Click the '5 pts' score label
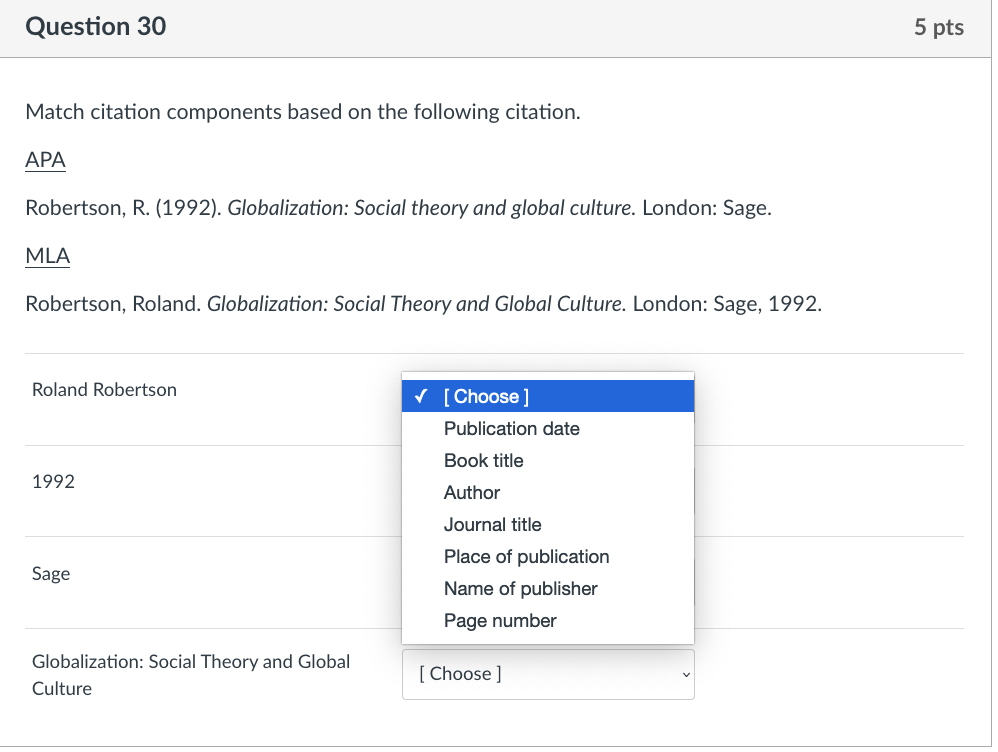 938,27
